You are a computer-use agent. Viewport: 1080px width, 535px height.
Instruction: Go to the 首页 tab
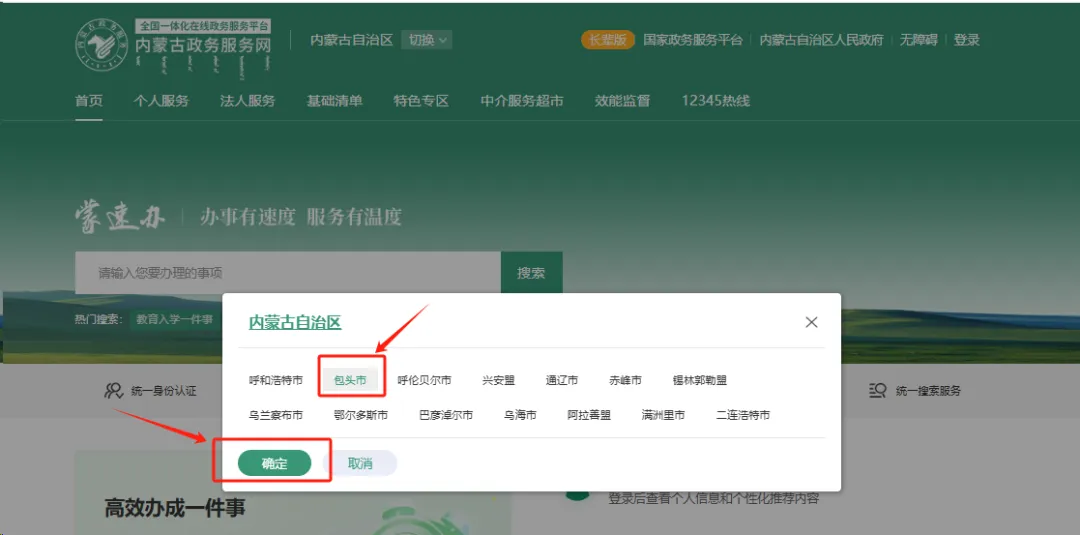pos(89,101)
